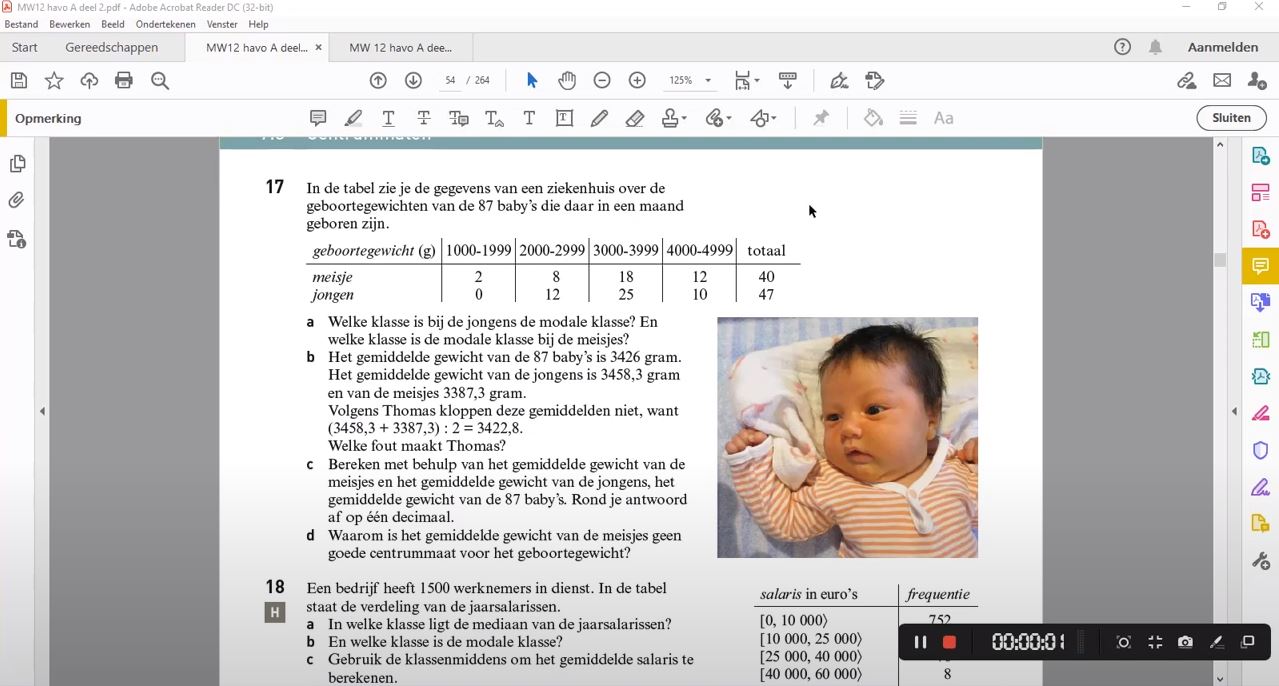Select the text box tool
1279x686 pixels.
[564, 118]
